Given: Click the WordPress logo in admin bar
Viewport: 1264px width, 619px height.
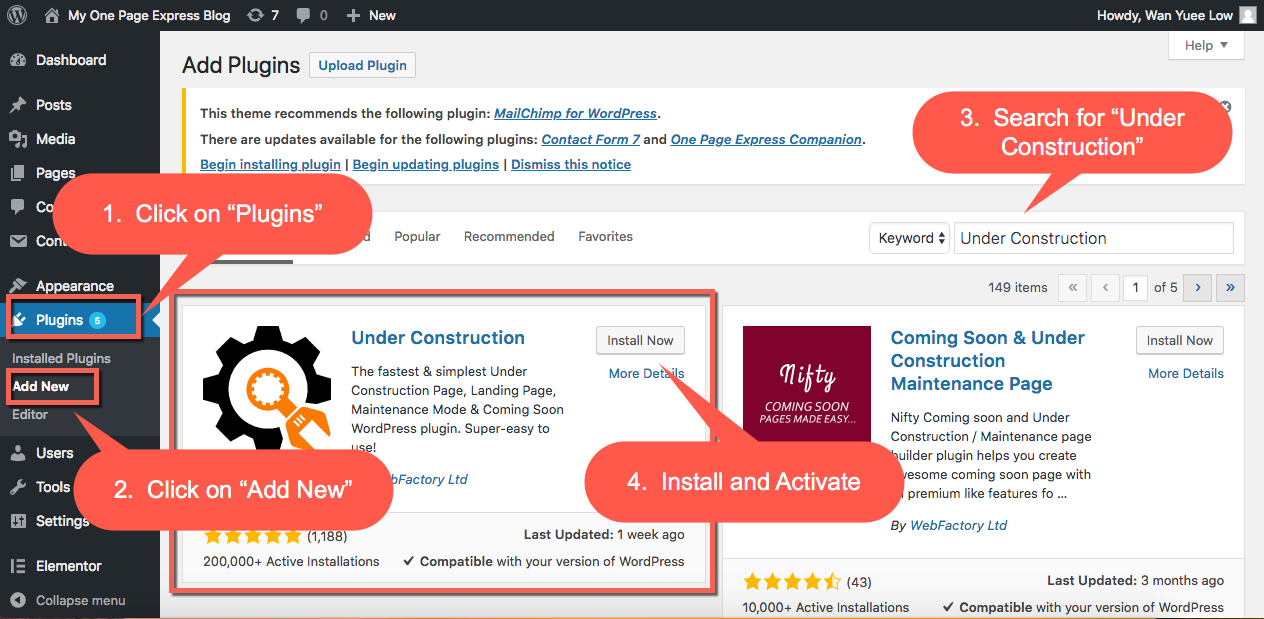Looking at the screenshot, I should pyautogui.click(x=17, y=15).
